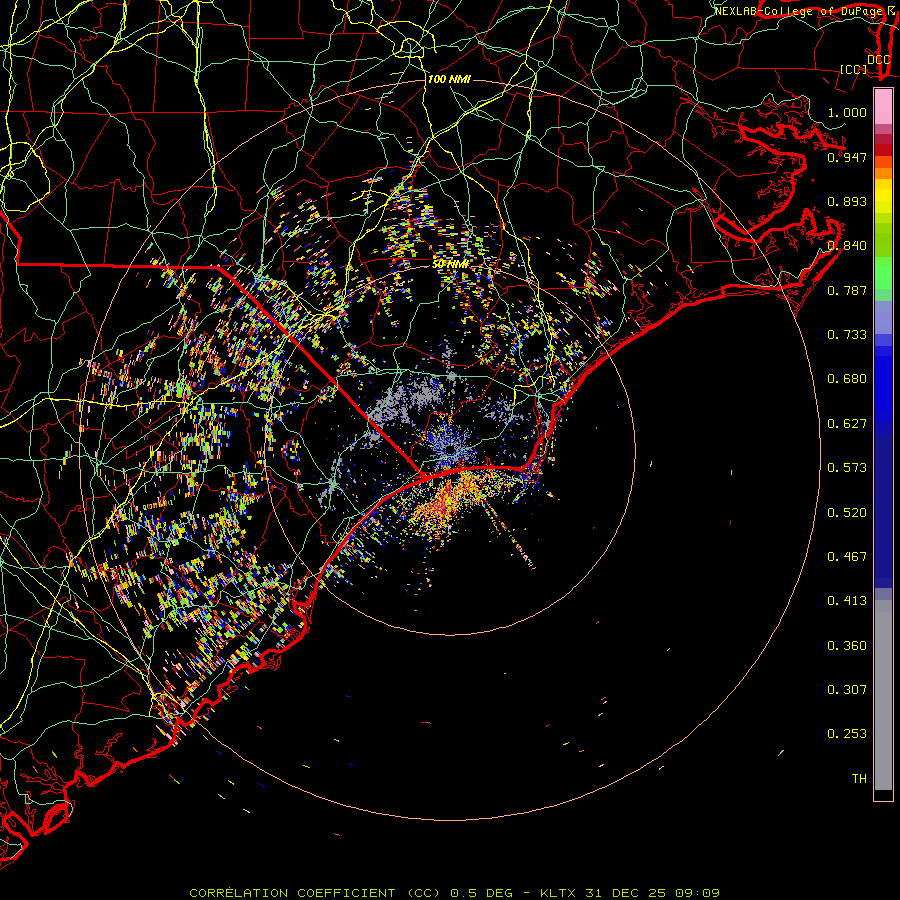Click the 100 NMI range ring label
900x900 pixels.
(x=449, y=79)
